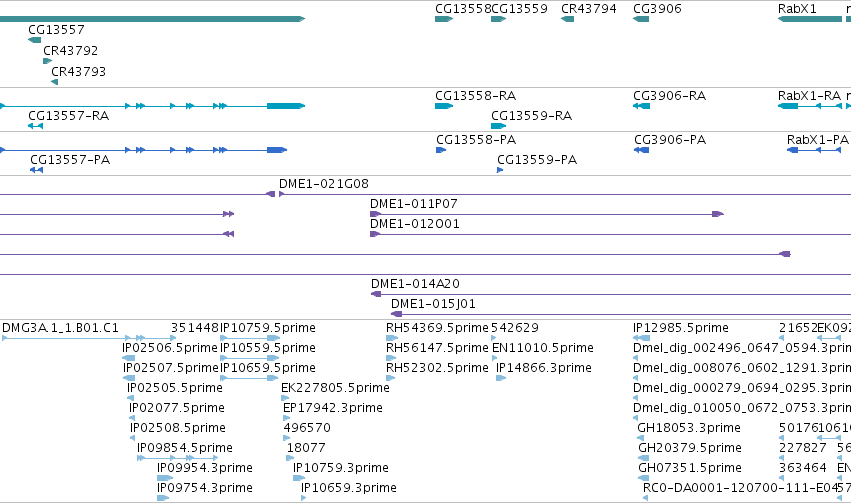The height and width of the screenshot is (503, 851).
Task: Select the first IP10759.5prime row
Action: 250,338
